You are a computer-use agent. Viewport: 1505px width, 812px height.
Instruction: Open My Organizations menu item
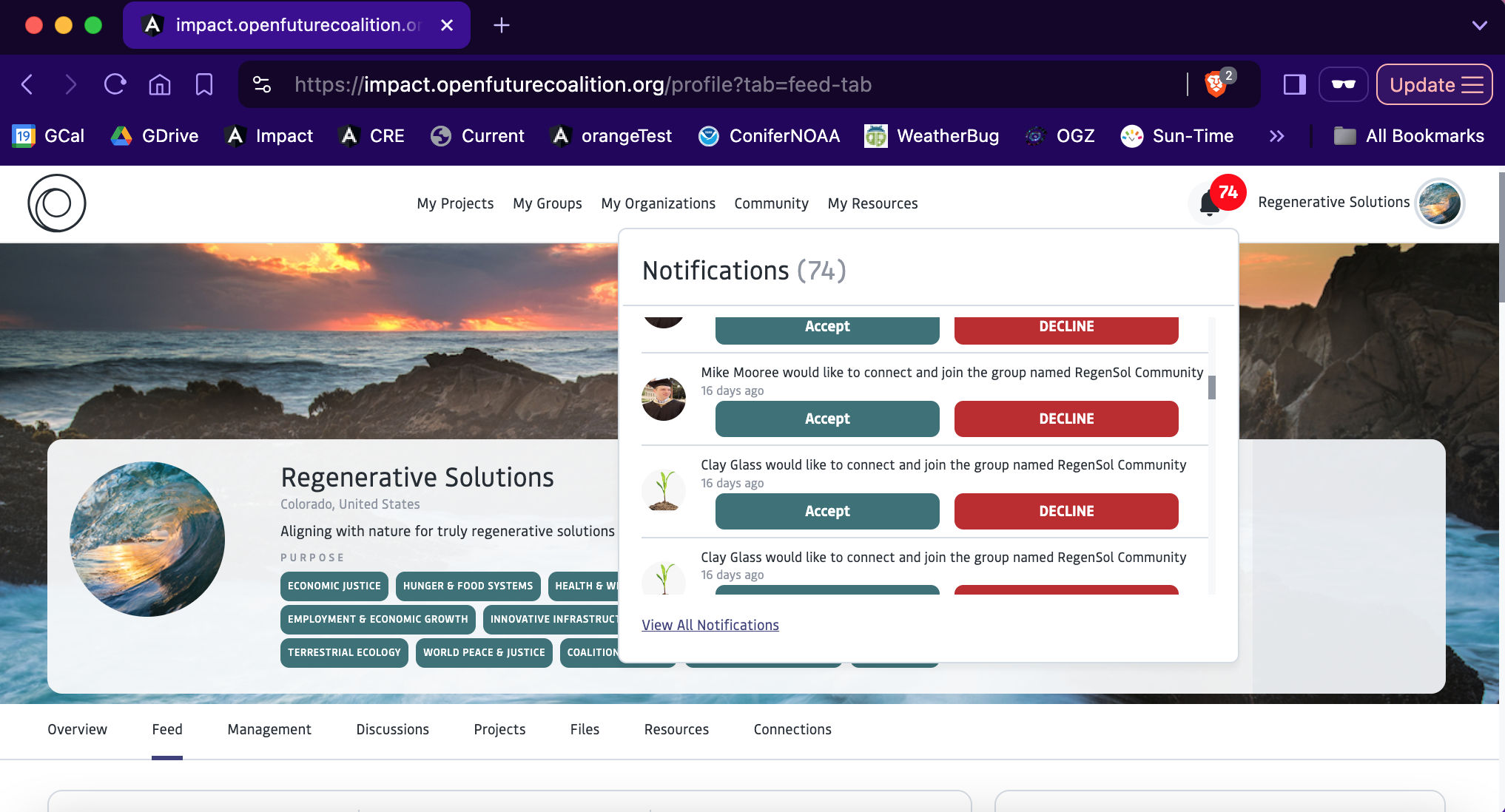pyautogui.click(x=658, y=203)
